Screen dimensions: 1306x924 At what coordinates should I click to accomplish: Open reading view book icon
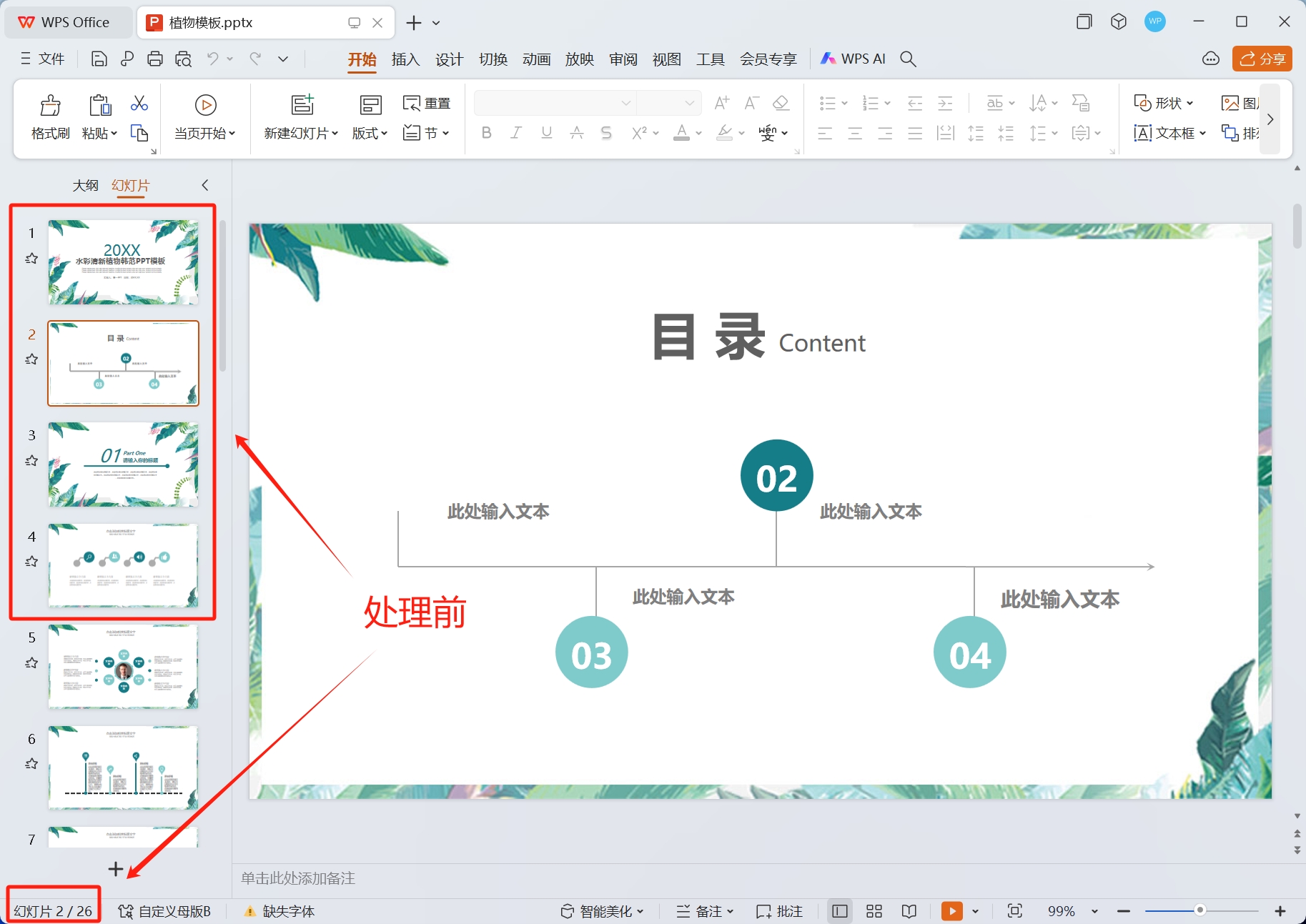(x=909, y=911)
